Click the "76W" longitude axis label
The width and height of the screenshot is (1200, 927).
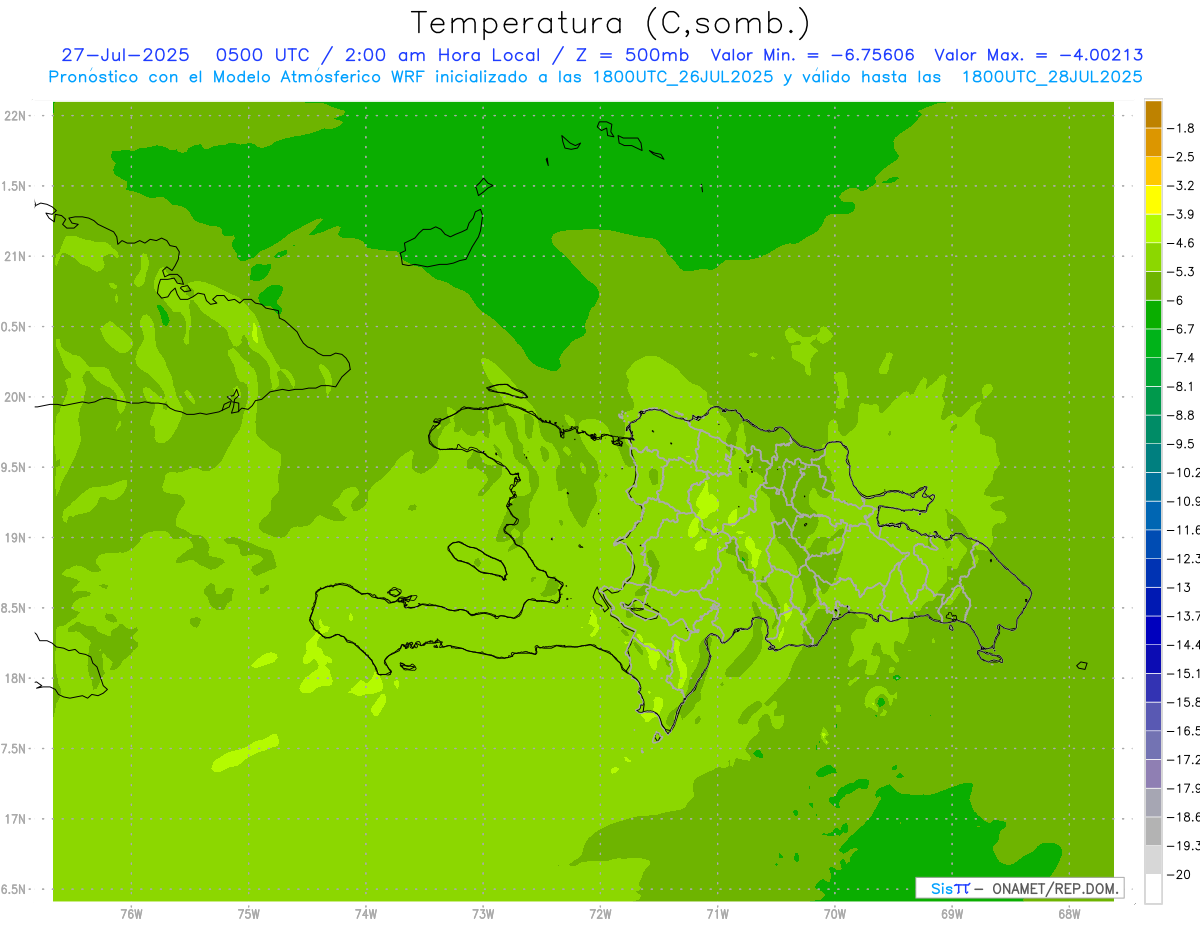(131, 914)
